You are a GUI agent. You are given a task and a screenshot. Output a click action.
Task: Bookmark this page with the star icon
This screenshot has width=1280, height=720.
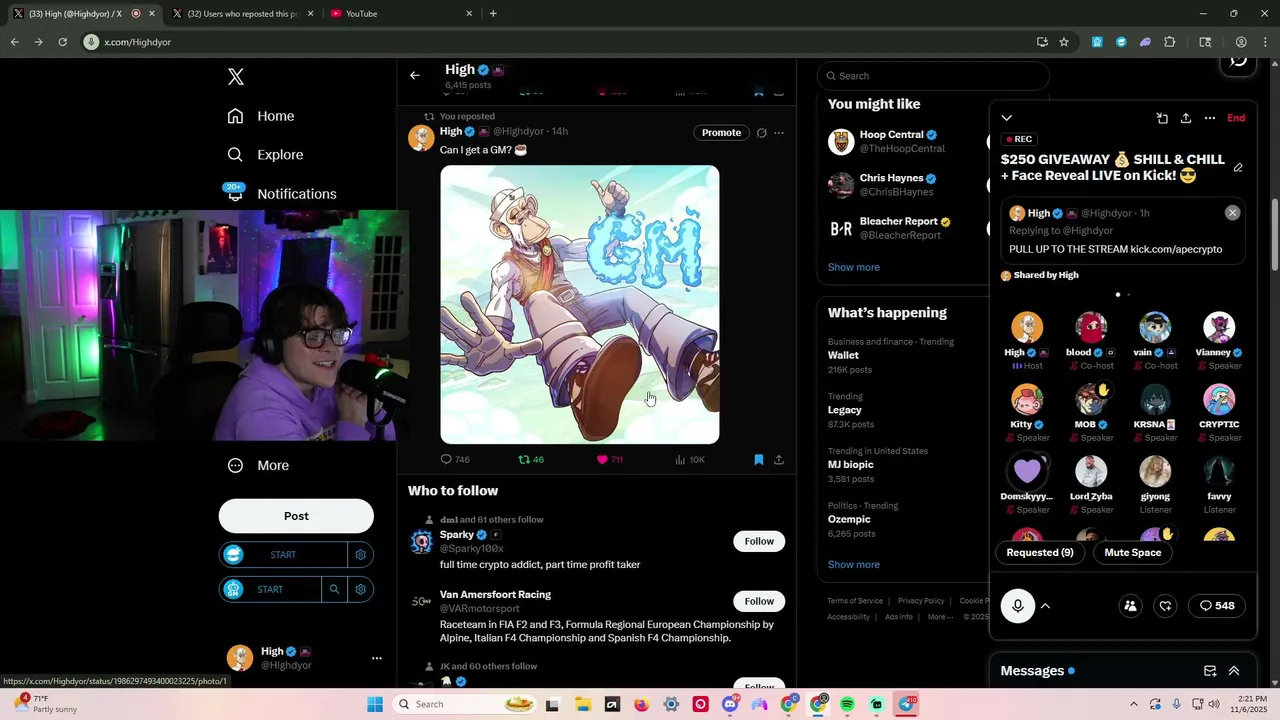coord(1064,42)
